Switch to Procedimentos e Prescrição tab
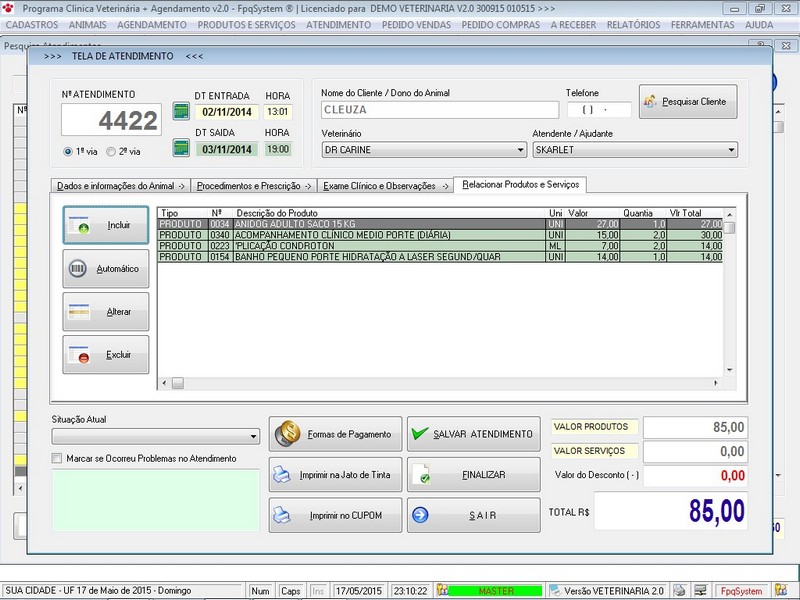The image size is (800, 600). click(x=253, y=186)
